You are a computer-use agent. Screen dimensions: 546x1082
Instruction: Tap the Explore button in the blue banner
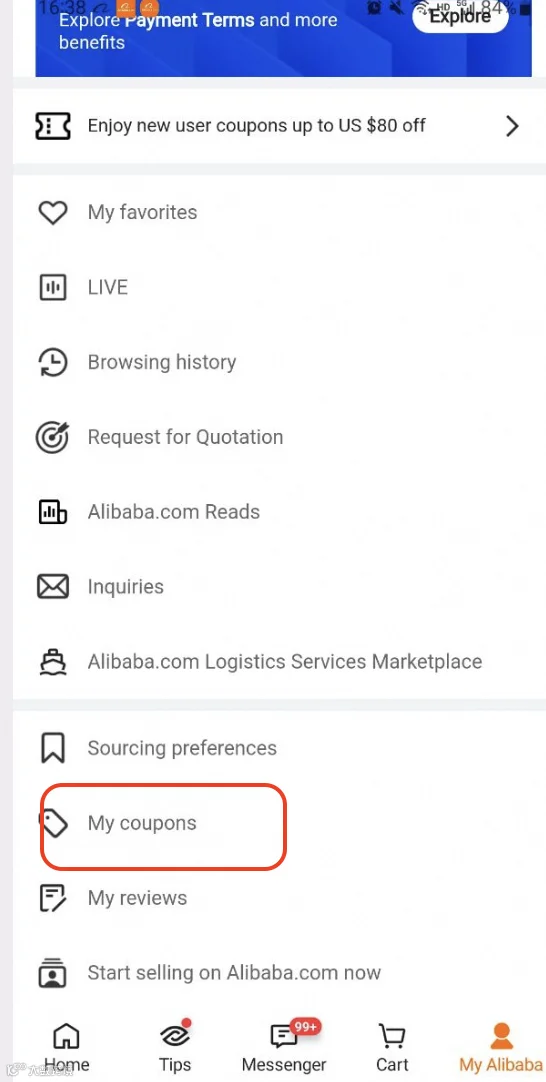coord(460,17)
